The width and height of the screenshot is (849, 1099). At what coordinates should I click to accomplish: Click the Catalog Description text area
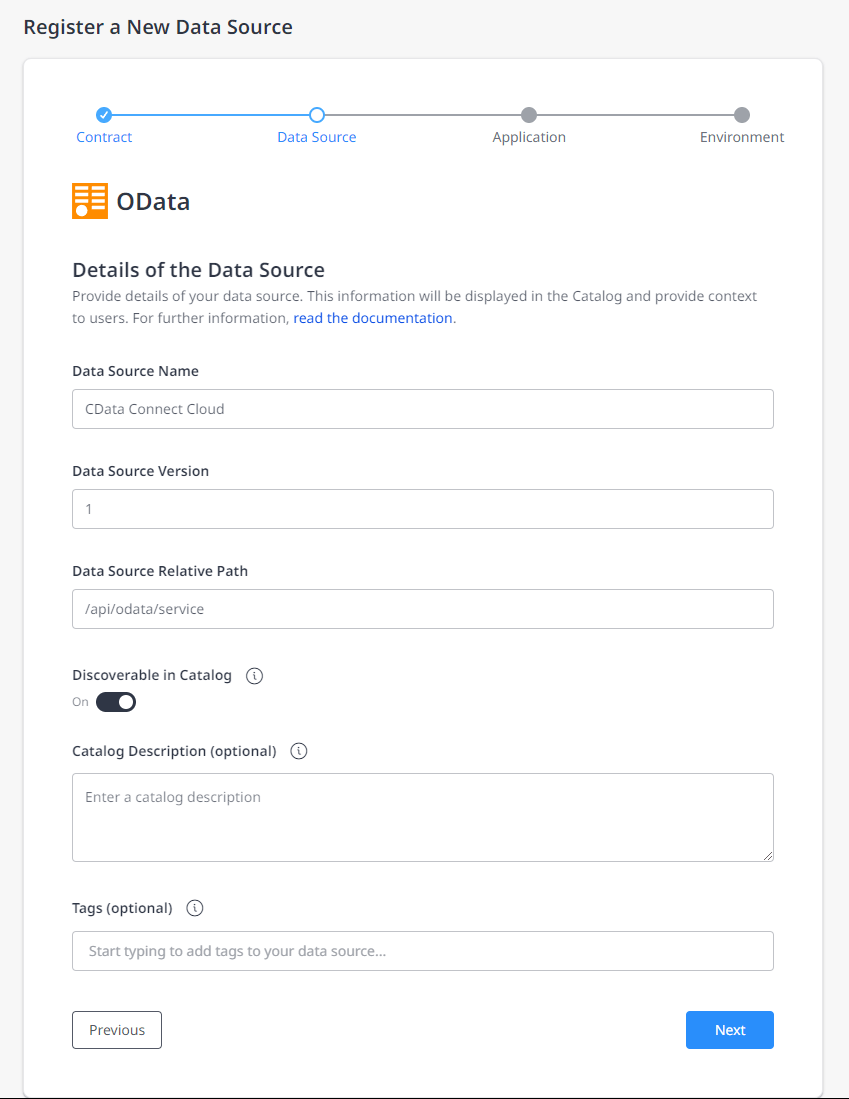click(x=423, y=817)
